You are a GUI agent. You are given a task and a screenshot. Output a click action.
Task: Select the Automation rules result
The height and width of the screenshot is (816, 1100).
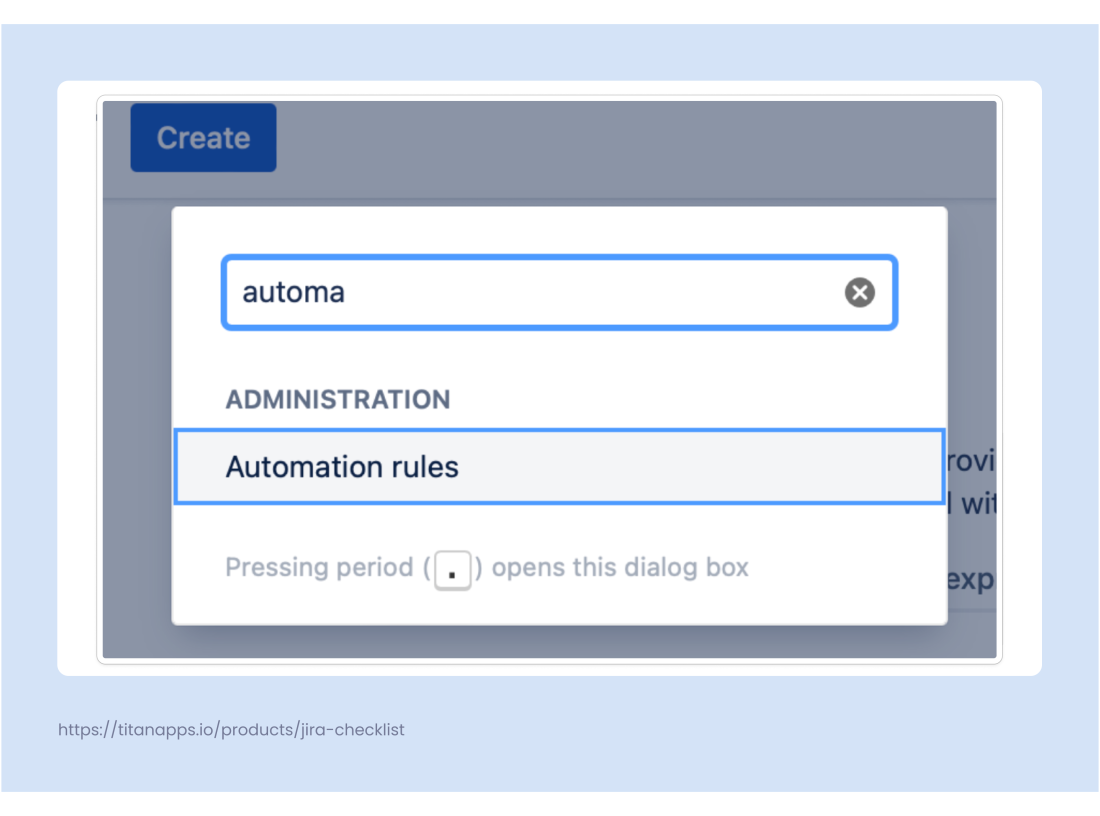coord(343,466)
